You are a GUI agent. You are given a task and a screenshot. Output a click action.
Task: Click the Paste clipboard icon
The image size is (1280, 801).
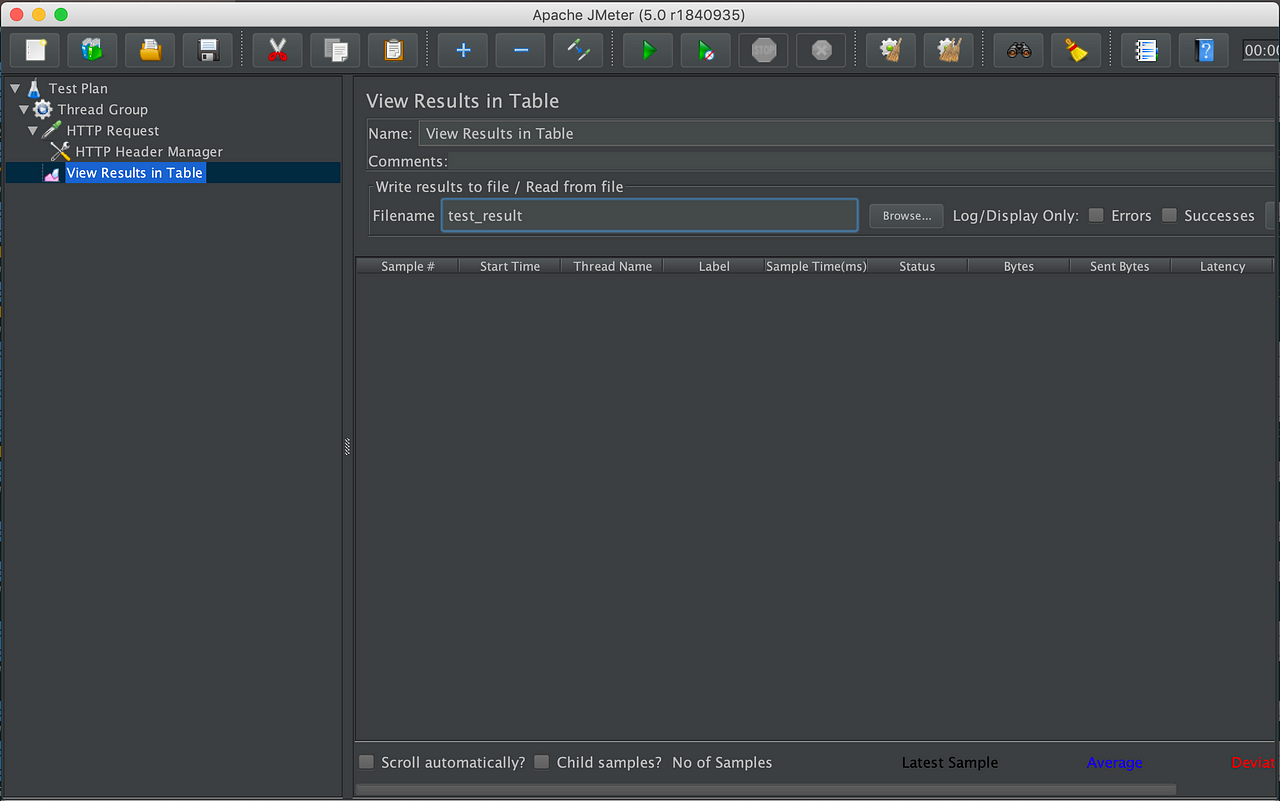(x=393, y=49)
